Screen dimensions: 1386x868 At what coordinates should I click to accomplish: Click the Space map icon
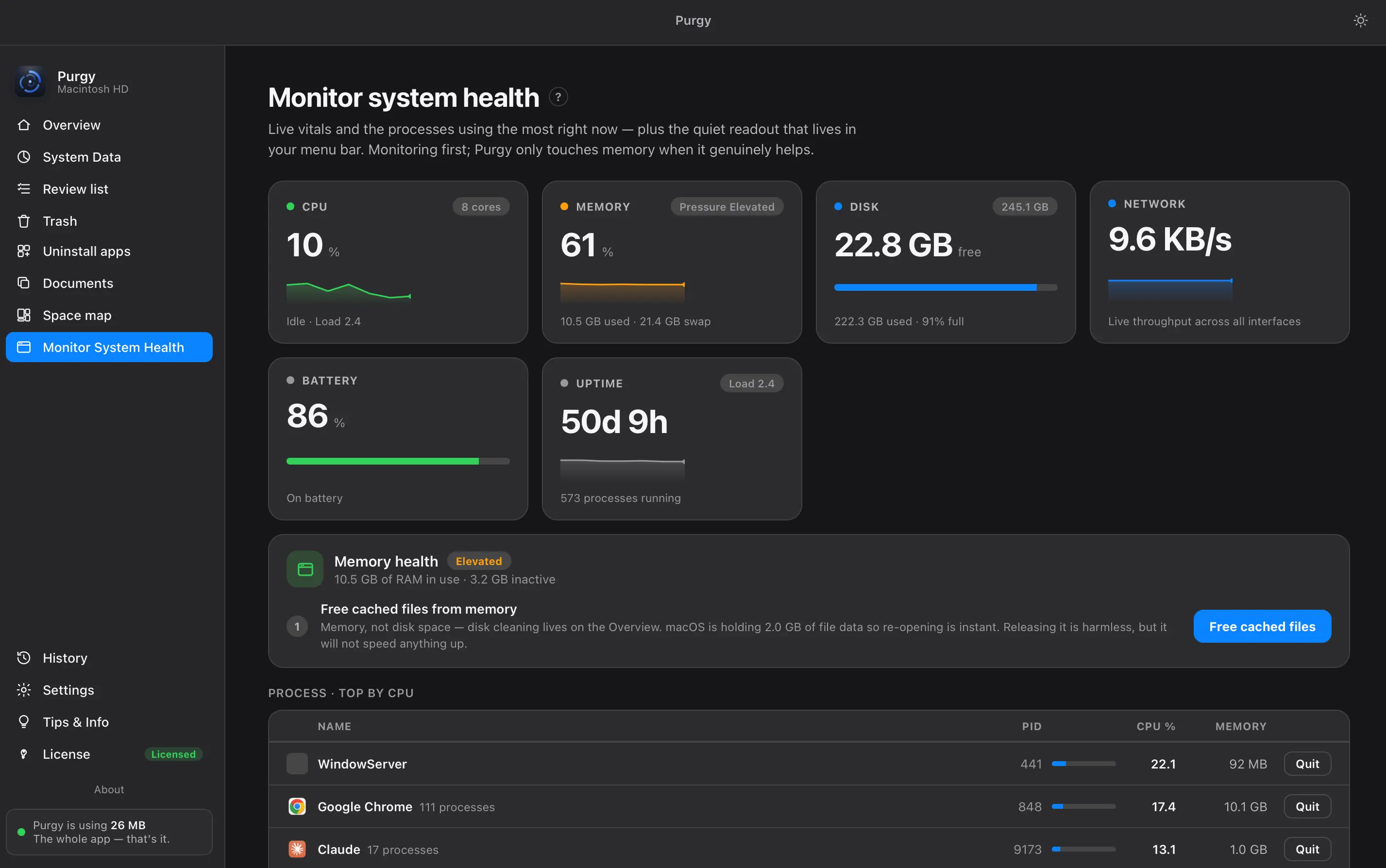(23, 315)
